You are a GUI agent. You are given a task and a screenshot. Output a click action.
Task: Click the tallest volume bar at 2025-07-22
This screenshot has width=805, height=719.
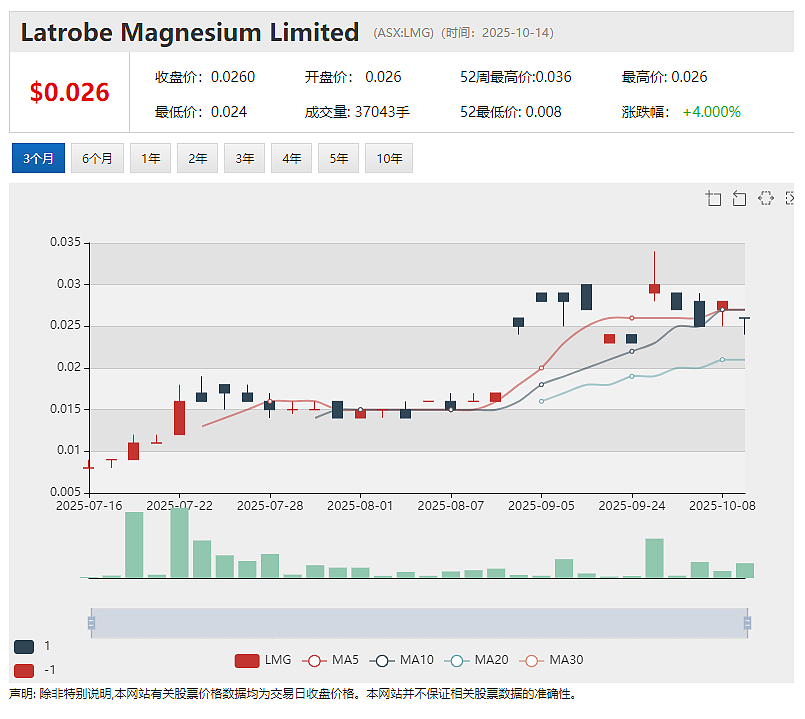coord(179,543)
